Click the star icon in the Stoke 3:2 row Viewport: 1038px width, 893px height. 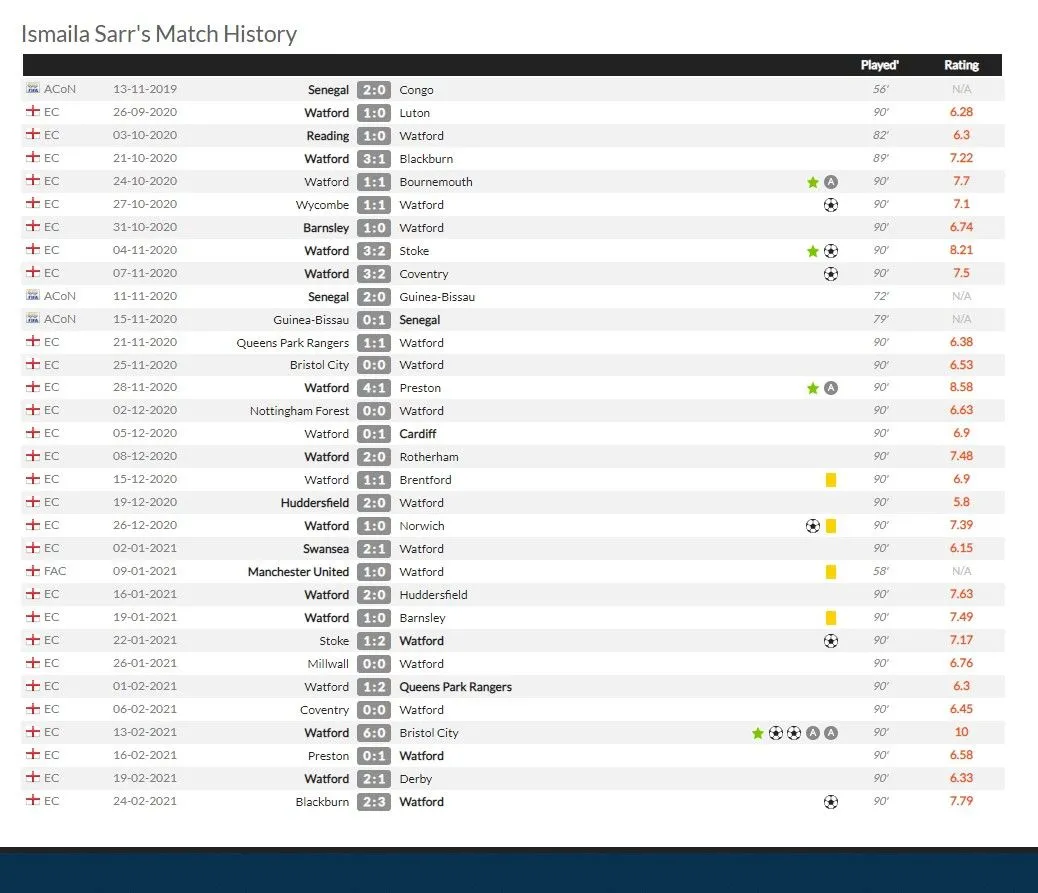813,251
